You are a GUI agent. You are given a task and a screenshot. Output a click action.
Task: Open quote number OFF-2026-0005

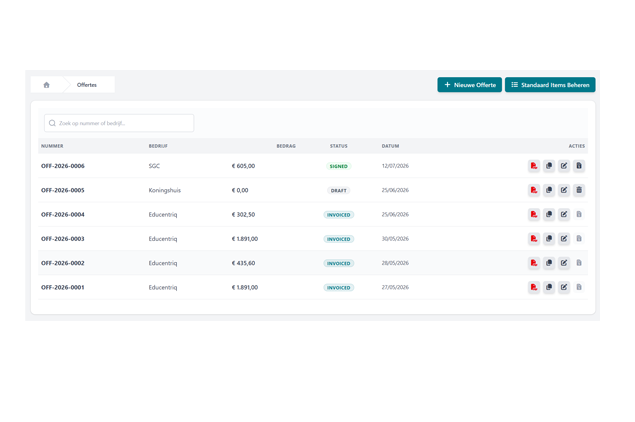(63, 190)
